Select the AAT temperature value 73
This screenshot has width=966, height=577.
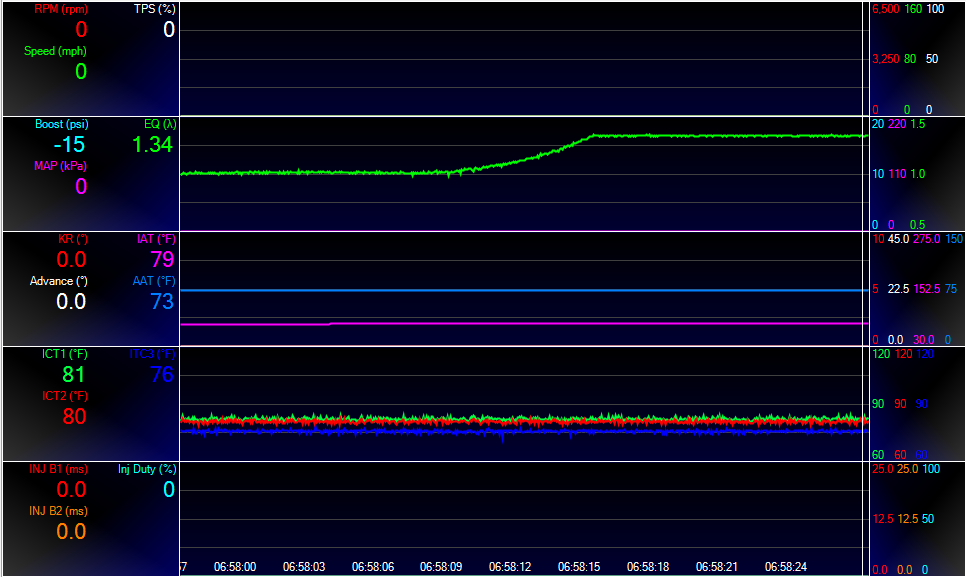coord(162,302)
